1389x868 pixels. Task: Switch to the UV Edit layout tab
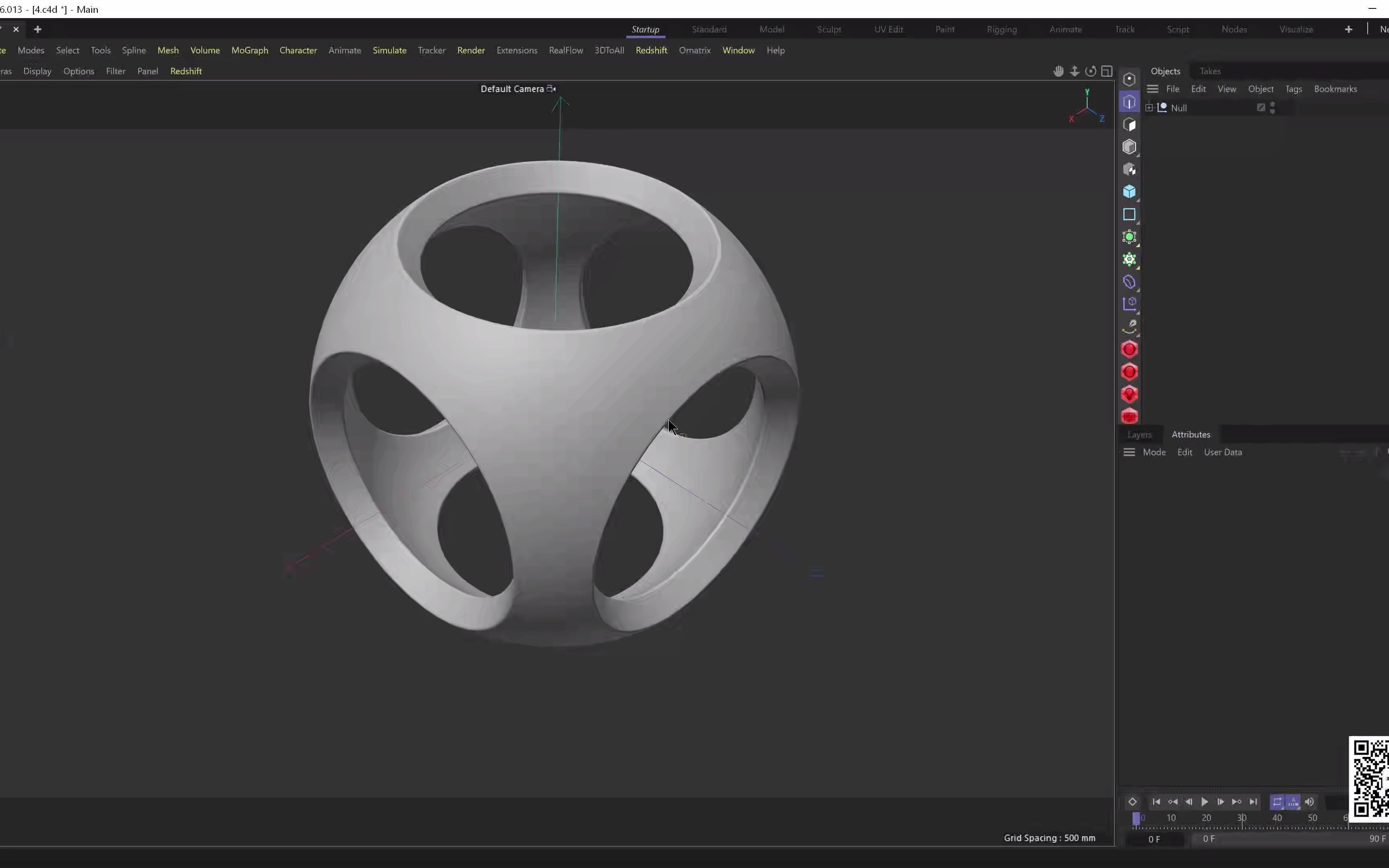pos(888,29)
